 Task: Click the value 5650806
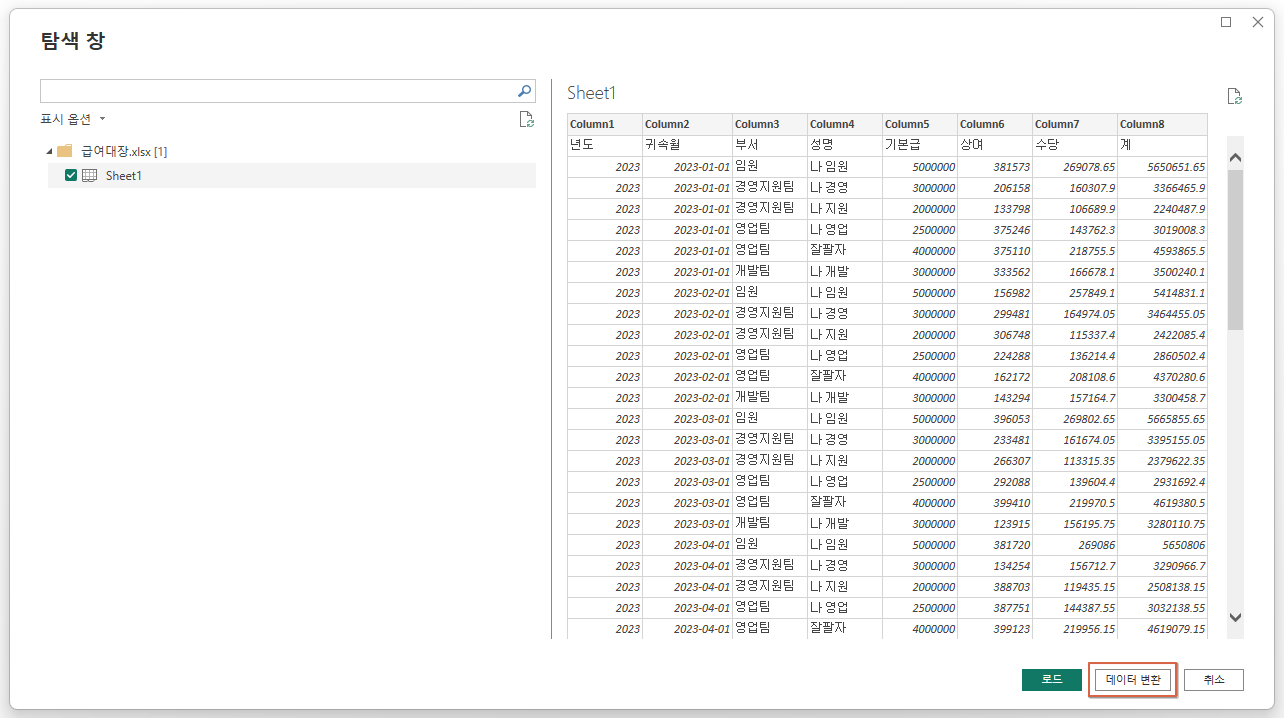pyautogui.click(x=1184, y=545)
